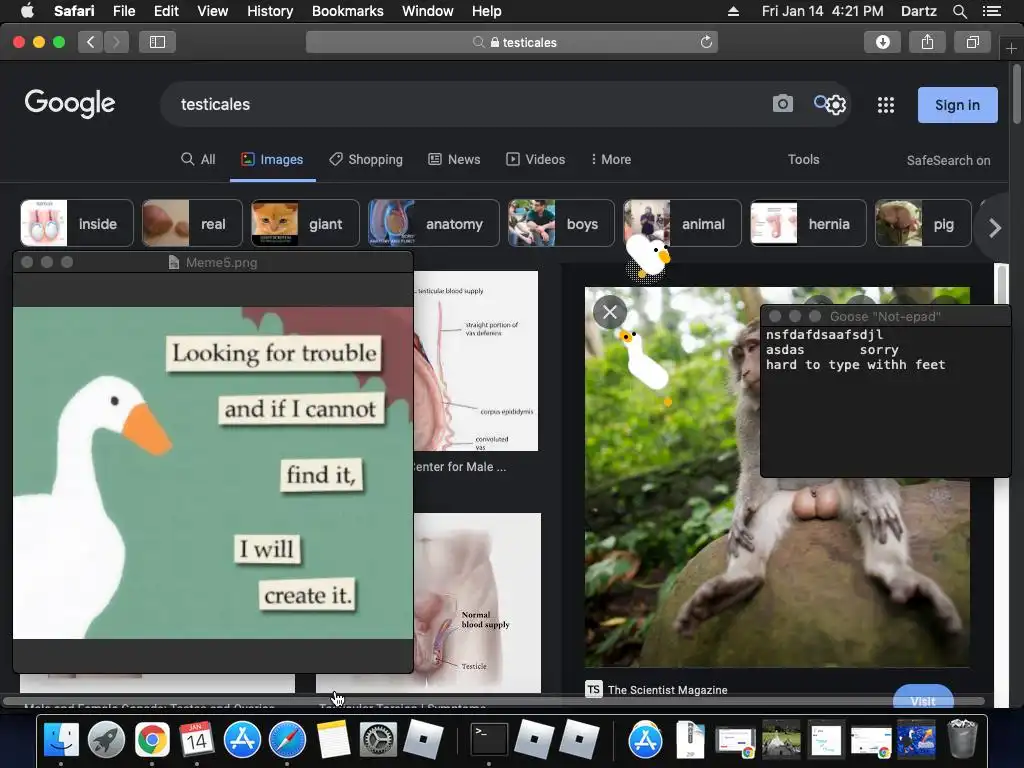The image size is (1024, 768).
Task: Open Spotlight search in menu bar
Action: (x=959, y=11)
